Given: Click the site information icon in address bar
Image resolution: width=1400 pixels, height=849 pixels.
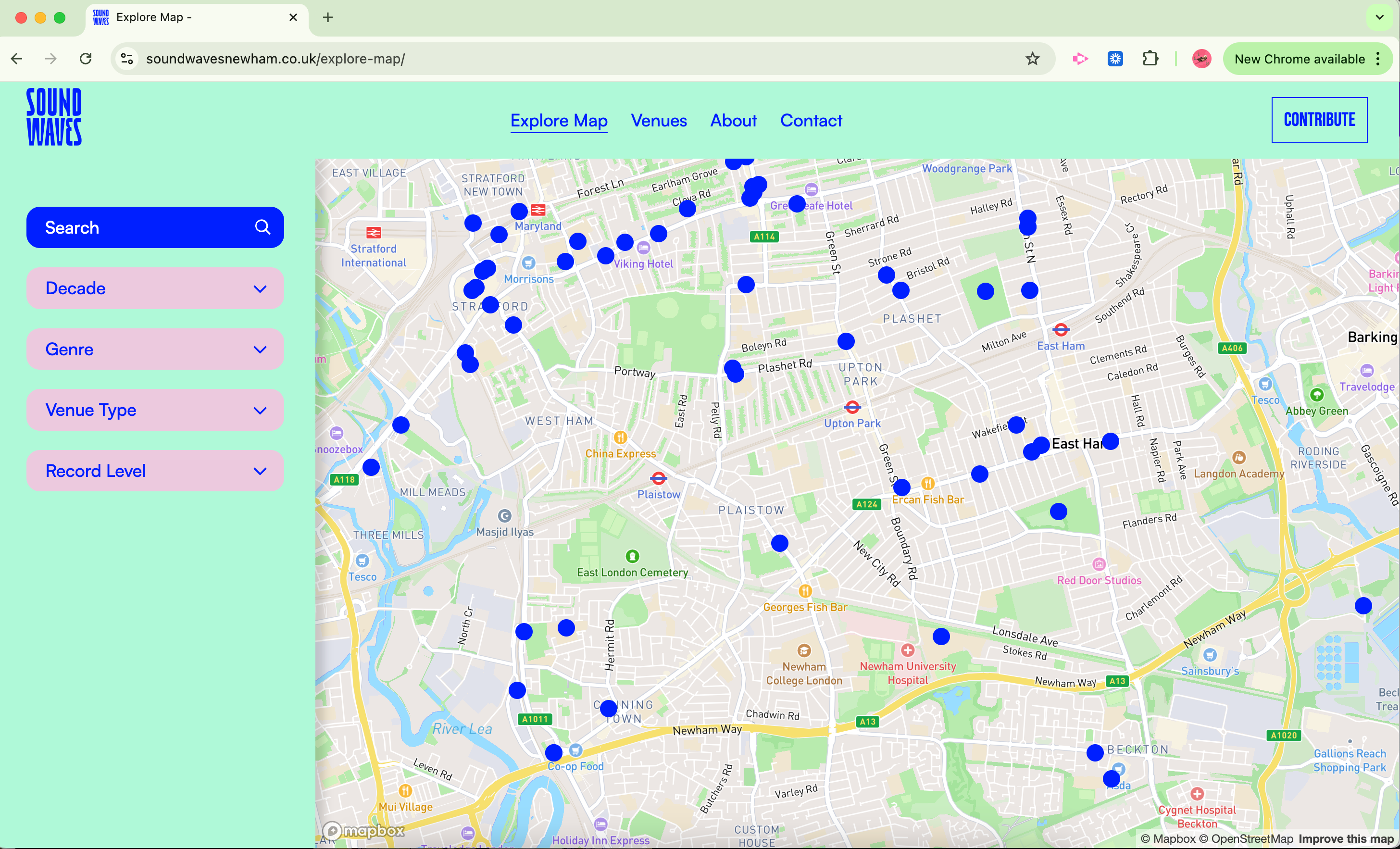Looking at the screenshot, I should tap(127, 59).
